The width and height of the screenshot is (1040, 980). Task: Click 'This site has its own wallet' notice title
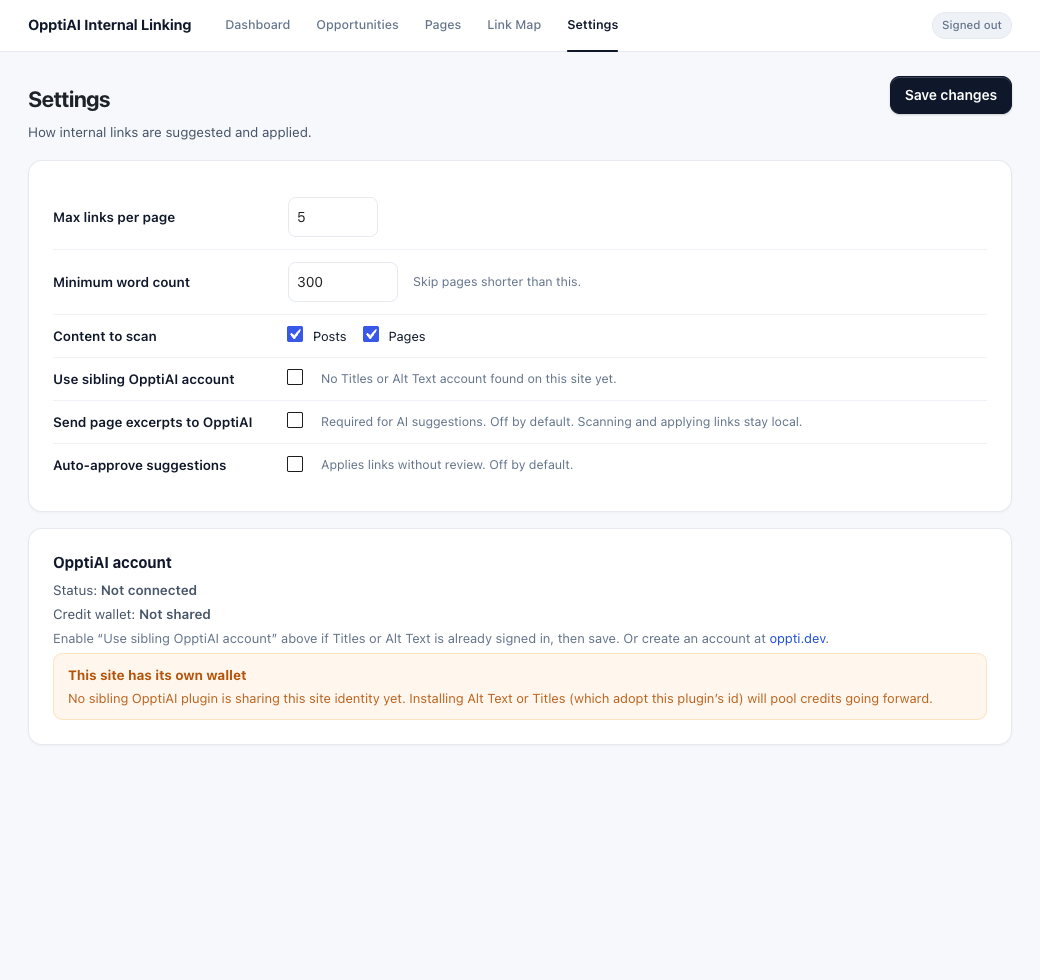click(157, 675)
